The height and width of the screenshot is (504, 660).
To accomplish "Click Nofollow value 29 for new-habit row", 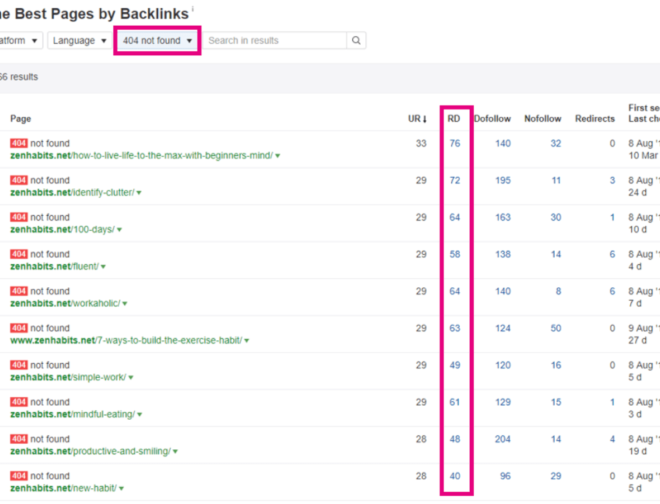I will [556, 476].
